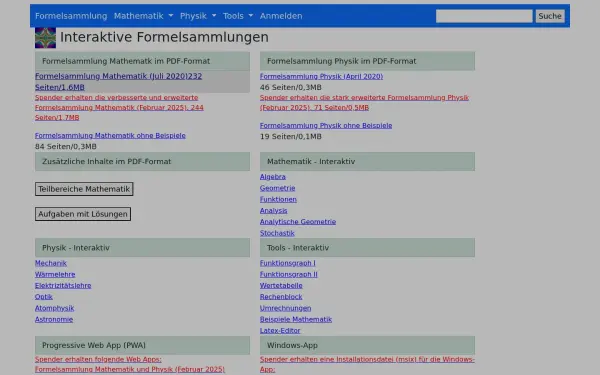Screen dimensions: 600x375
Task: Open the Umrechnungen tool link
Action: 285,308
